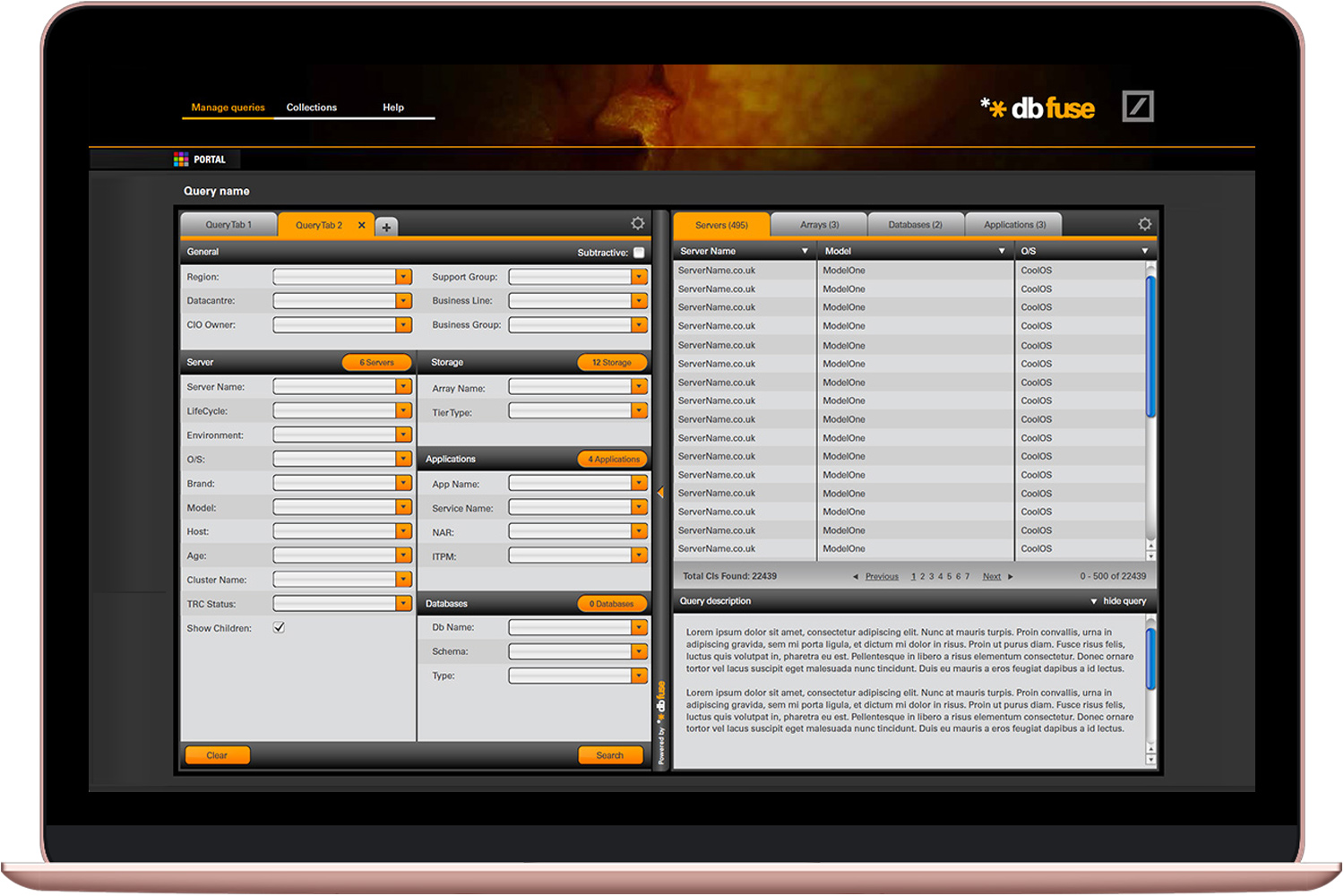The width and height of the screenshot is (1344, 896).
Task: Go to results page 3
Action: point(931,577)
